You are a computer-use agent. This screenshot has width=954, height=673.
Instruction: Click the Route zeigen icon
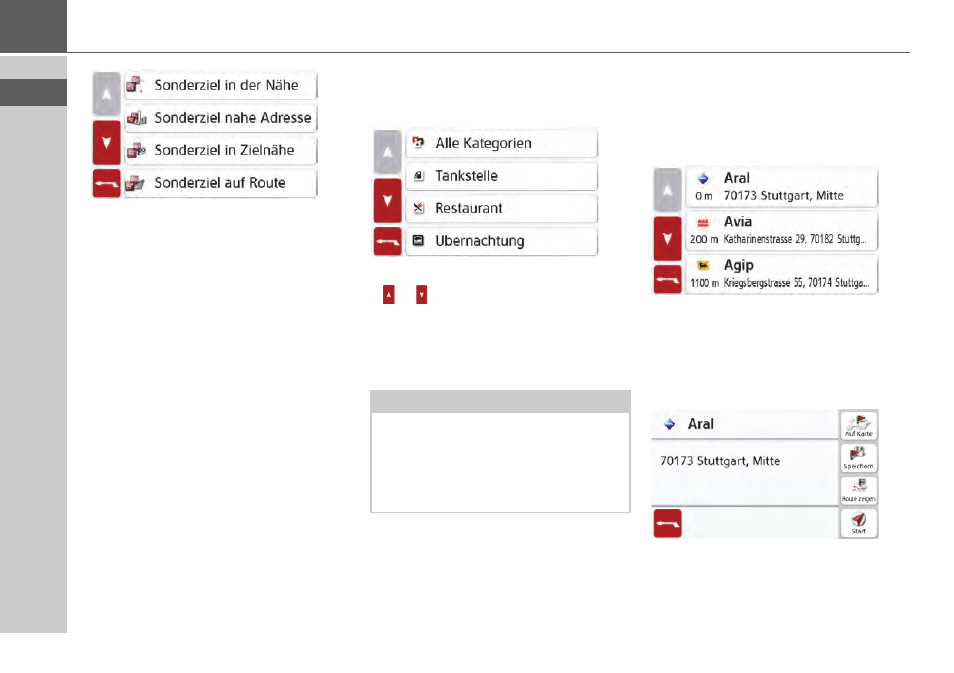point(858,490)
